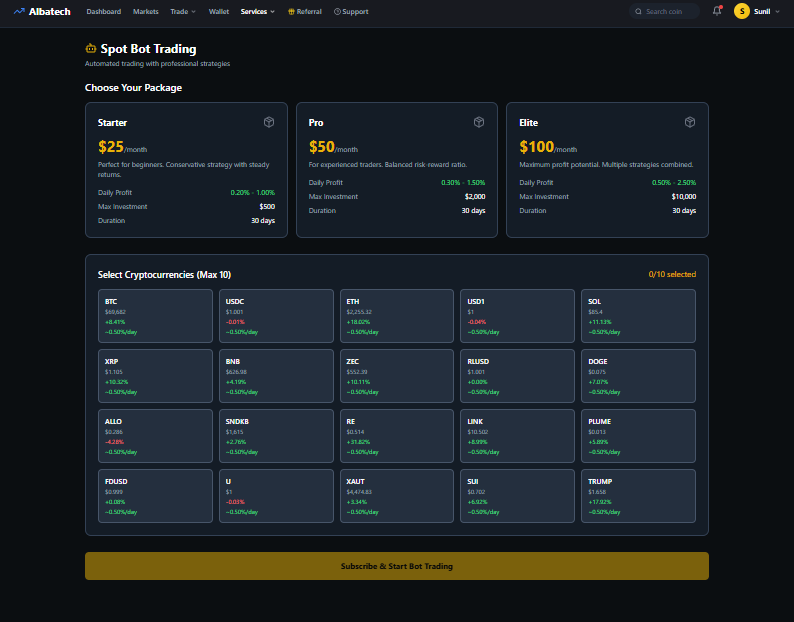
Task: Go to Dashboard
Action: (104, 11)
